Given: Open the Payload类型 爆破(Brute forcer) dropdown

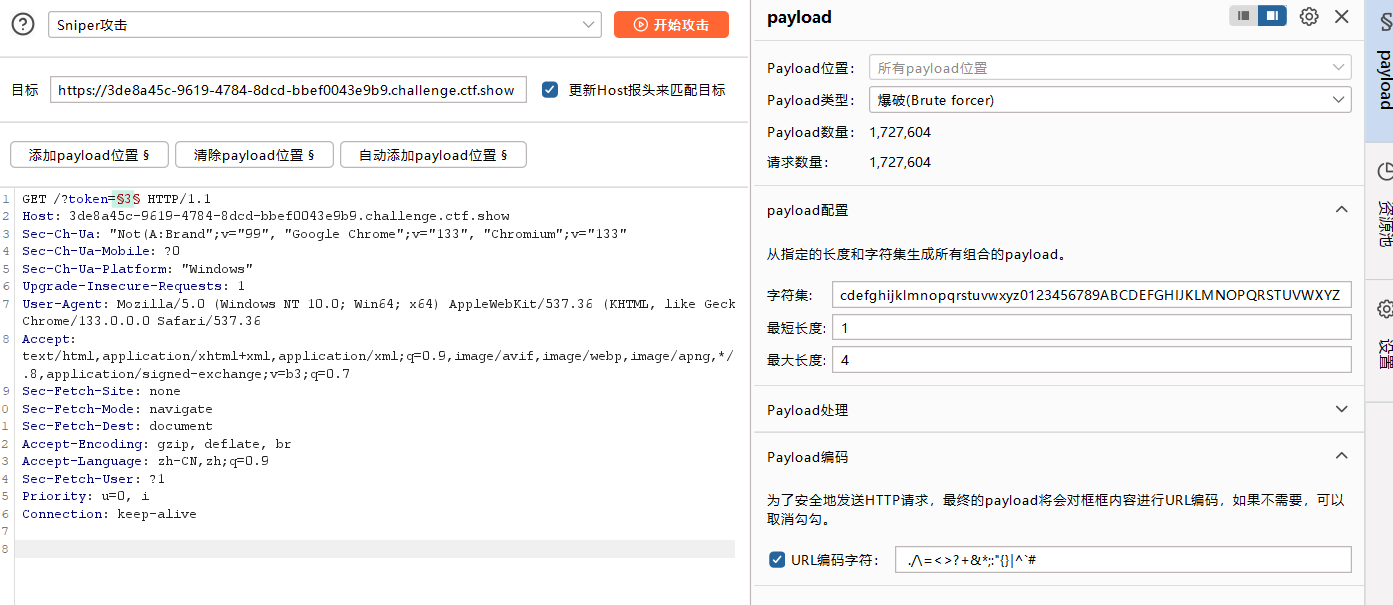Looking at the screenshot, I should point(1110,100).
